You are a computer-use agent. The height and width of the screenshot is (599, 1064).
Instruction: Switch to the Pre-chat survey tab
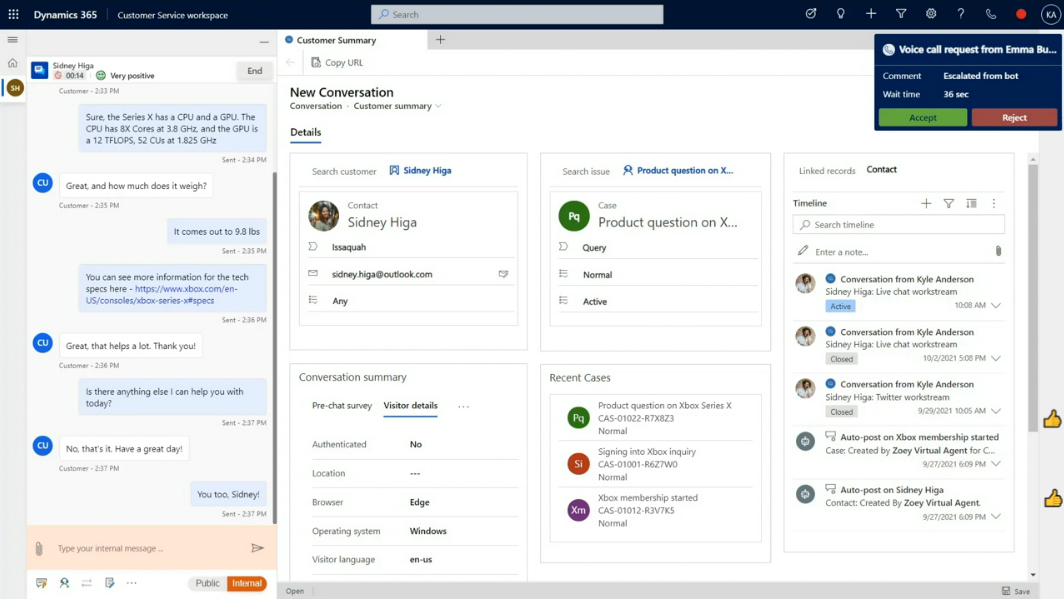[342, 406]
